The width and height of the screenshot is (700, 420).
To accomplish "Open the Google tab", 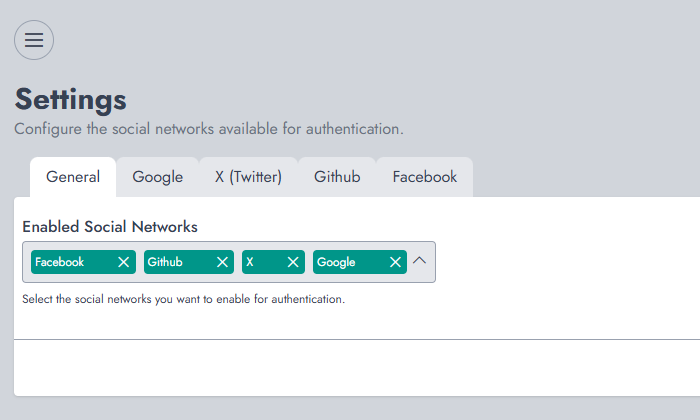I will 158,177.
